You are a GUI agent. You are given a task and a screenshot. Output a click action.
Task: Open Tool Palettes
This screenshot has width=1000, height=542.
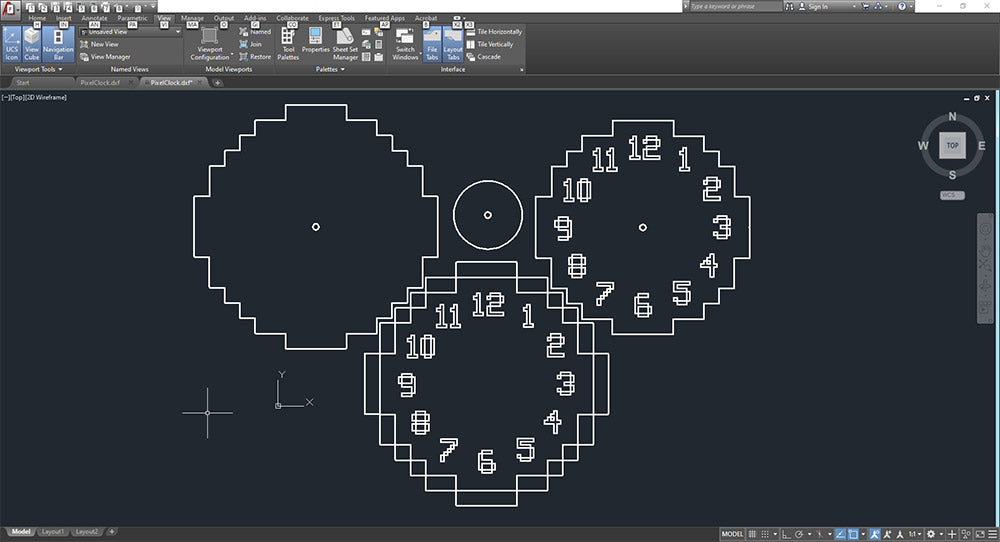click(288, 44)
